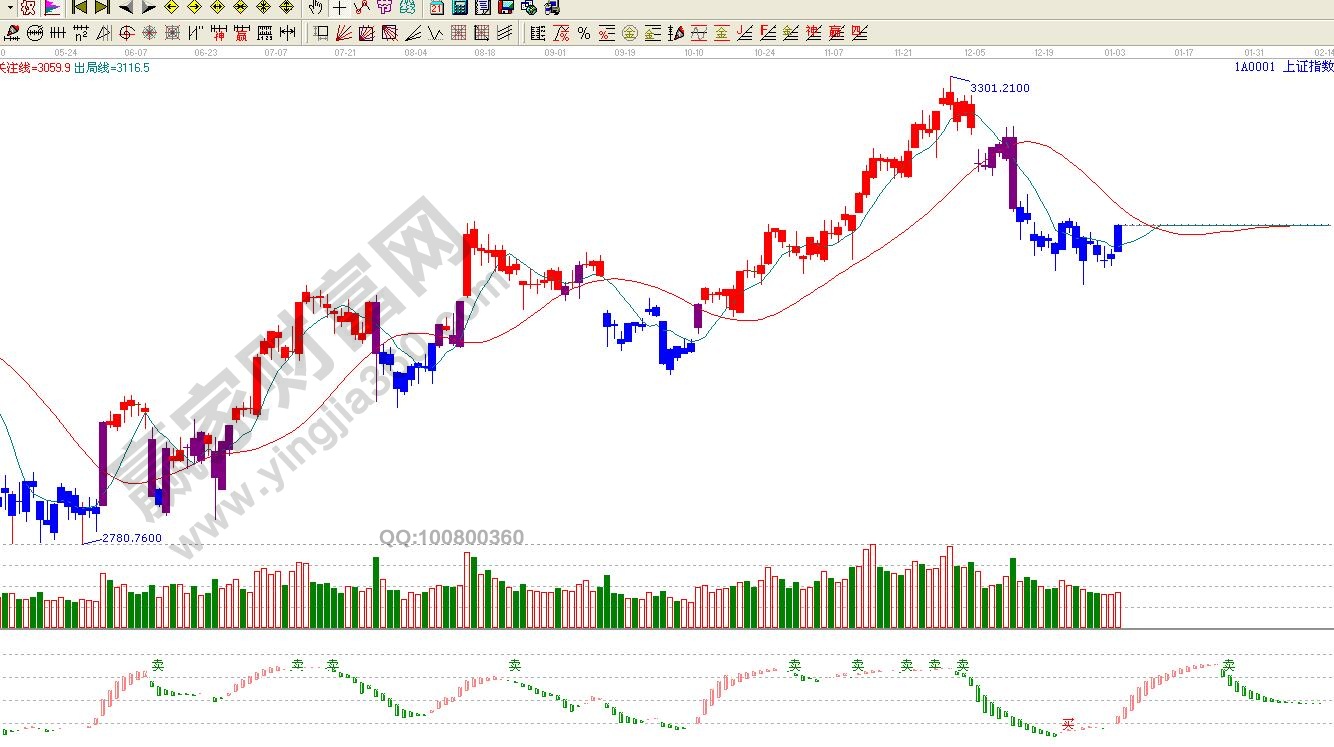This screenshot has height=747, width=1334.
Task: Toggle the crosshair cursor tool
Action: 340,8
